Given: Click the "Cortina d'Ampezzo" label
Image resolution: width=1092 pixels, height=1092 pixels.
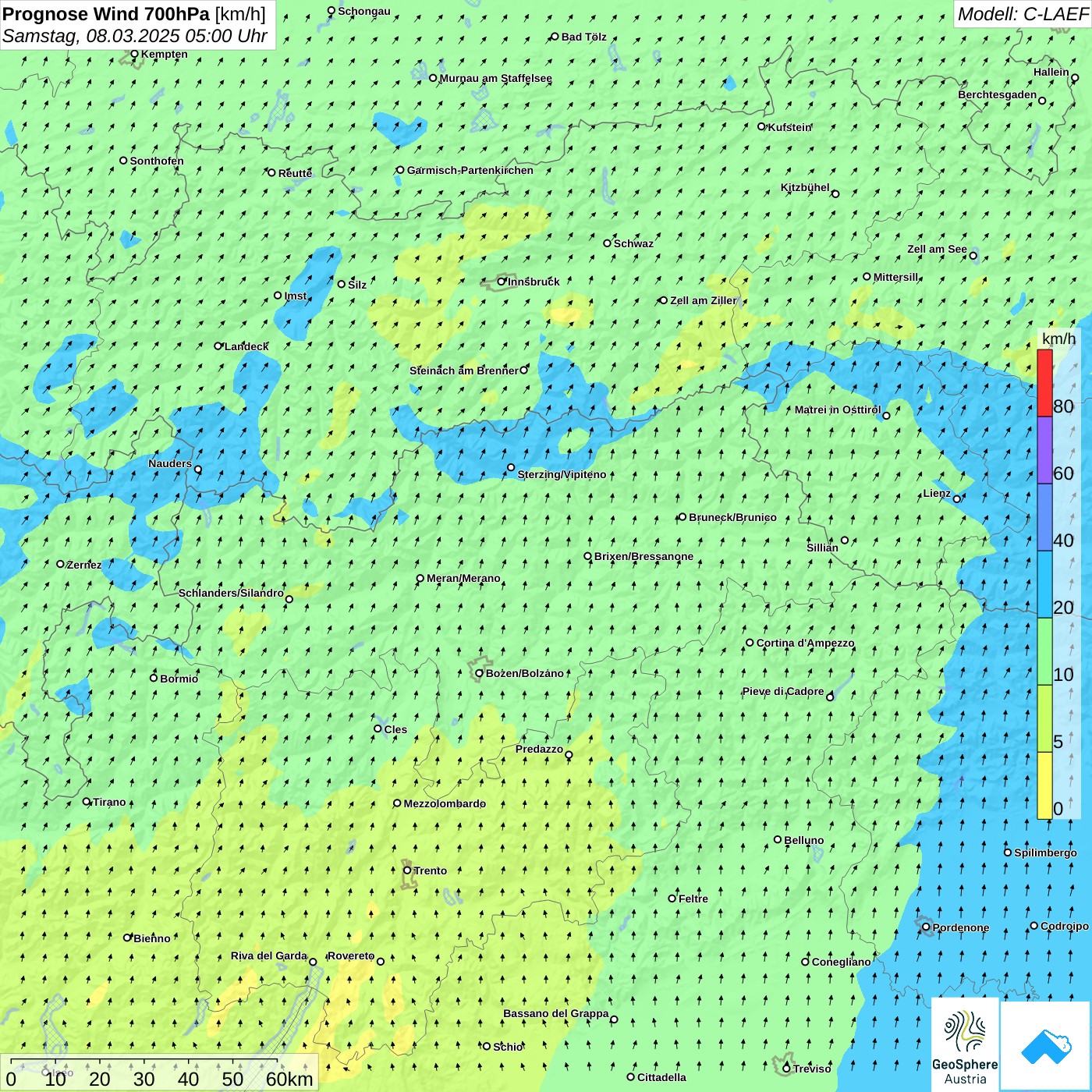Looking at the screenshot, I should 806,643.
